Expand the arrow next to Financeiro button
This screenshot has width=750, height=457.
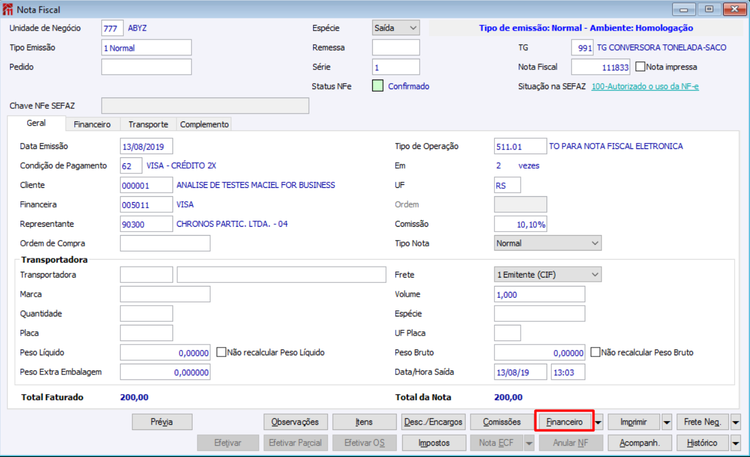coord(598,422)
